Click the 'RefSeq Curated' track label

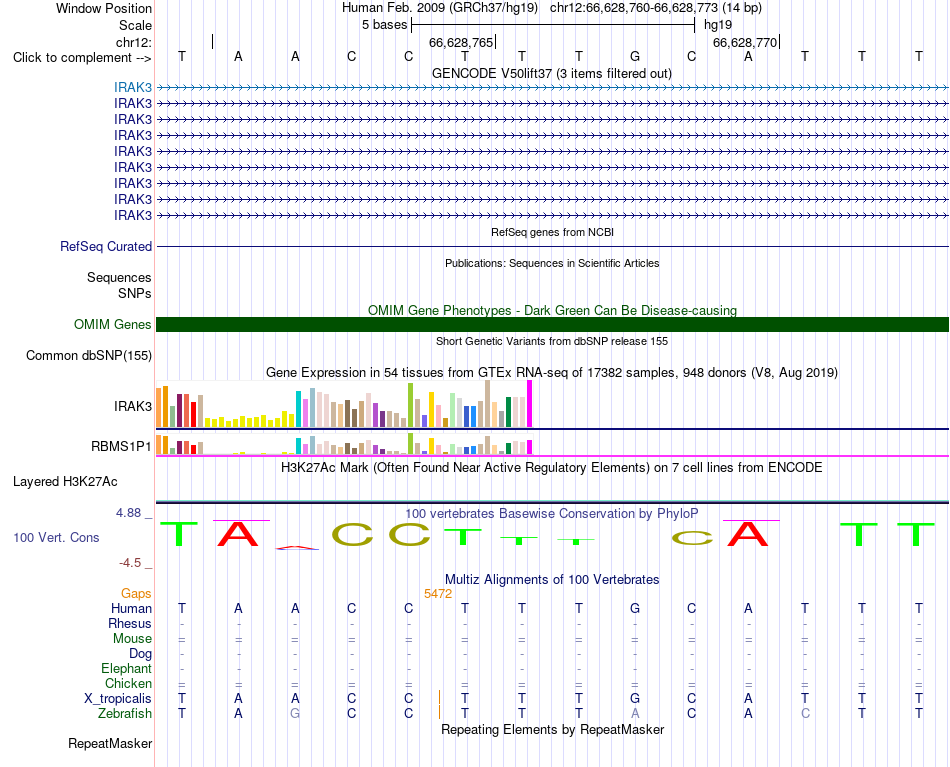pyautogui.click(x=105, y=247)
